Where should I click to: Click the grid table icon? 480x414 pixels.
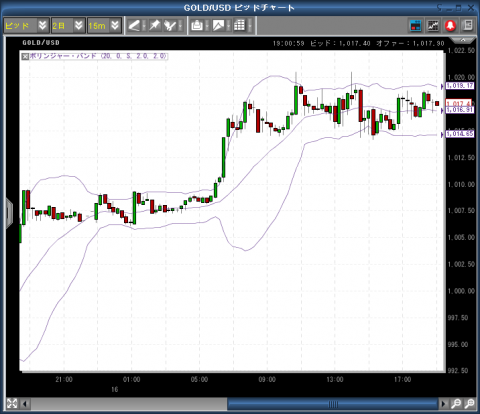(x=240, y=26)
